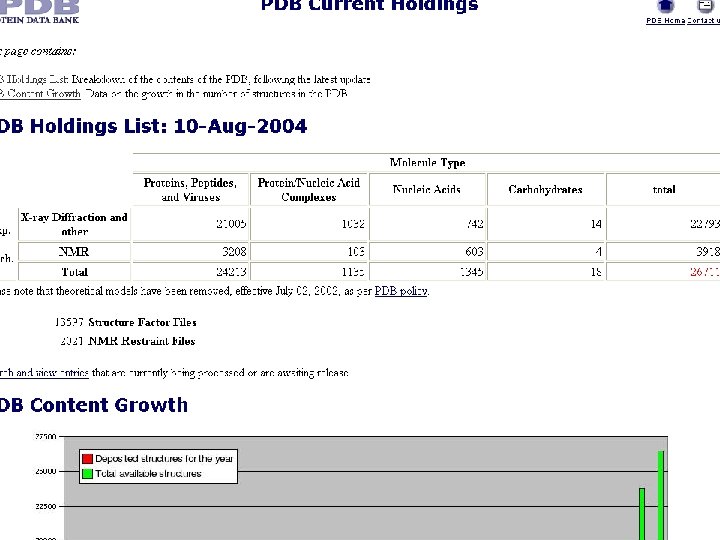Viewport: 720px width, 540px height.
Task: Select the Total row label
Action: tap(74, 272)
